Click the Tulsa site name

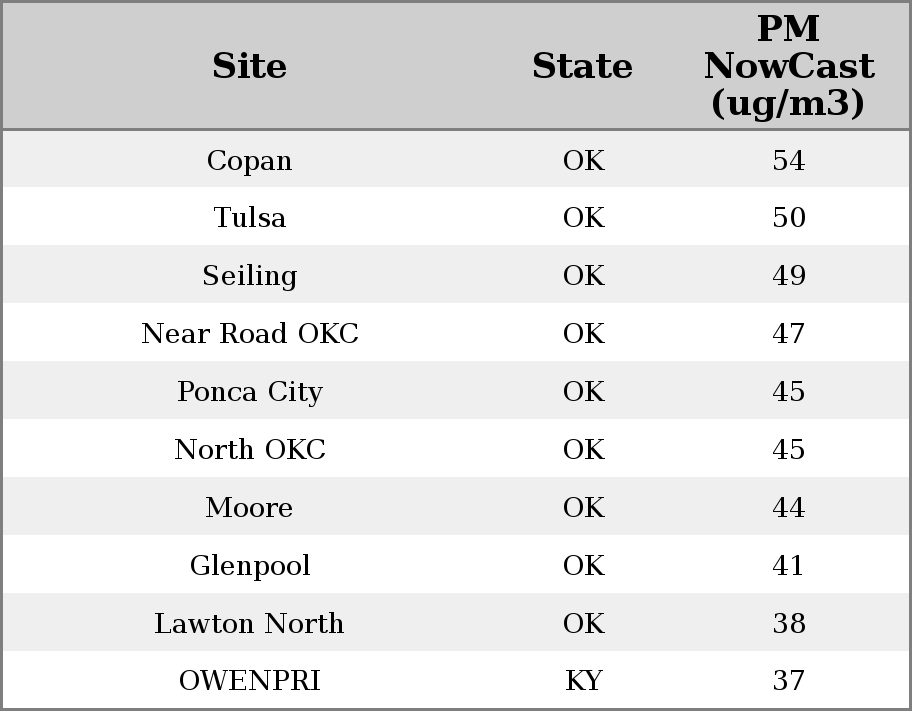[x=249, y=218]
